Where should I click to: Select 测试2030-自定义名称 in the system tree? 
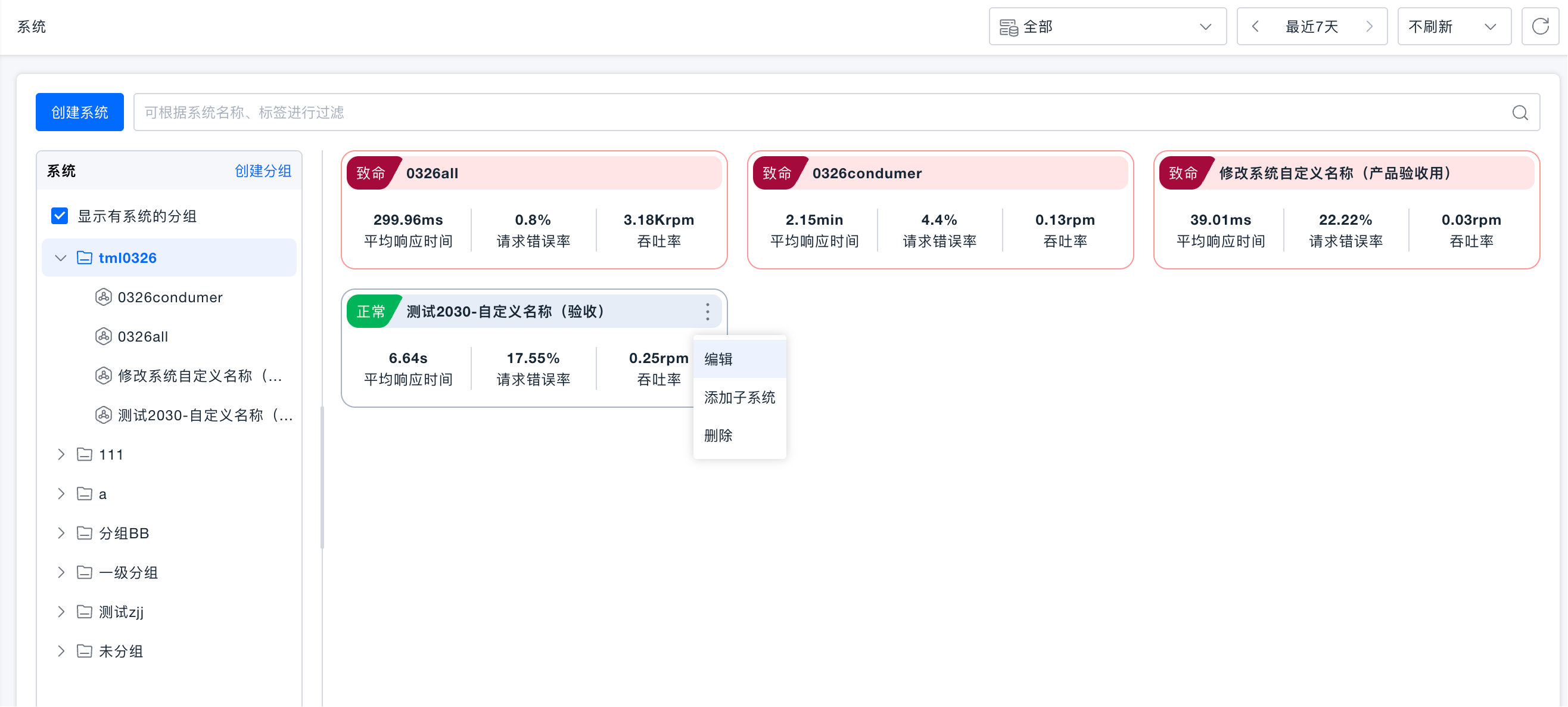point(205,415)
